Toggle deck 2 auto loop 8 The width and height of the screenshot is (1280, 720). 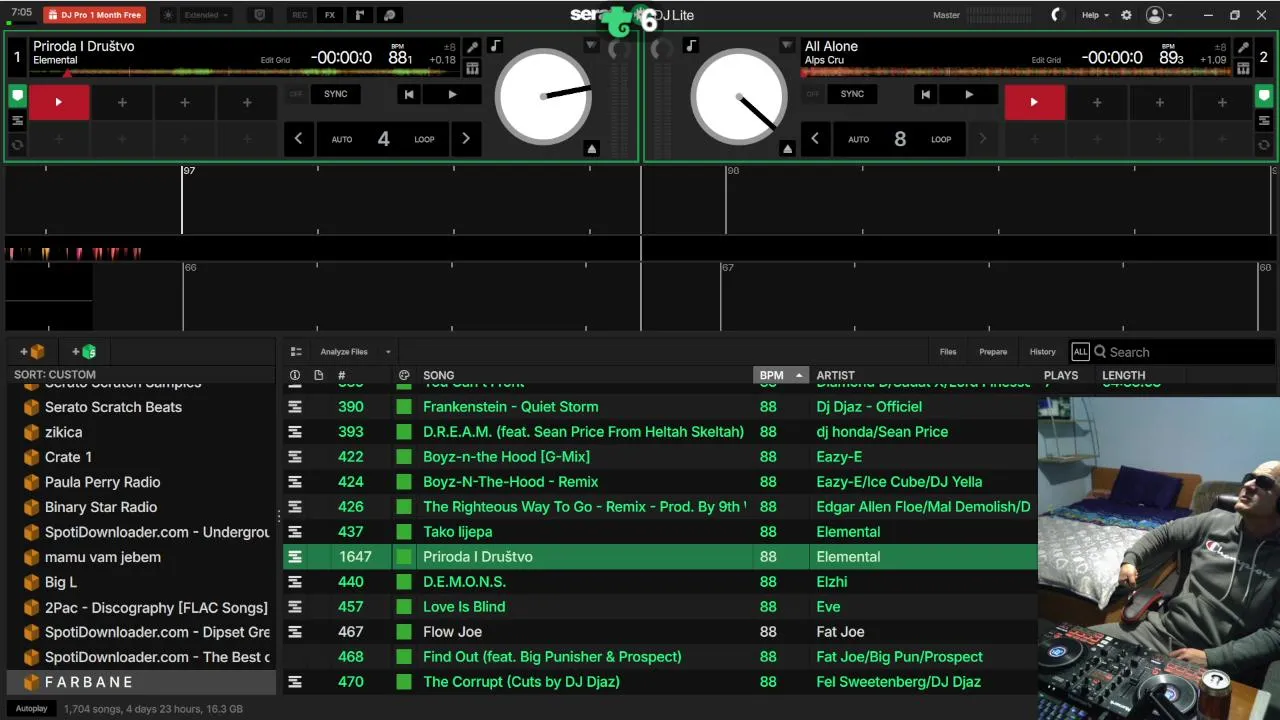pos(900,139)
